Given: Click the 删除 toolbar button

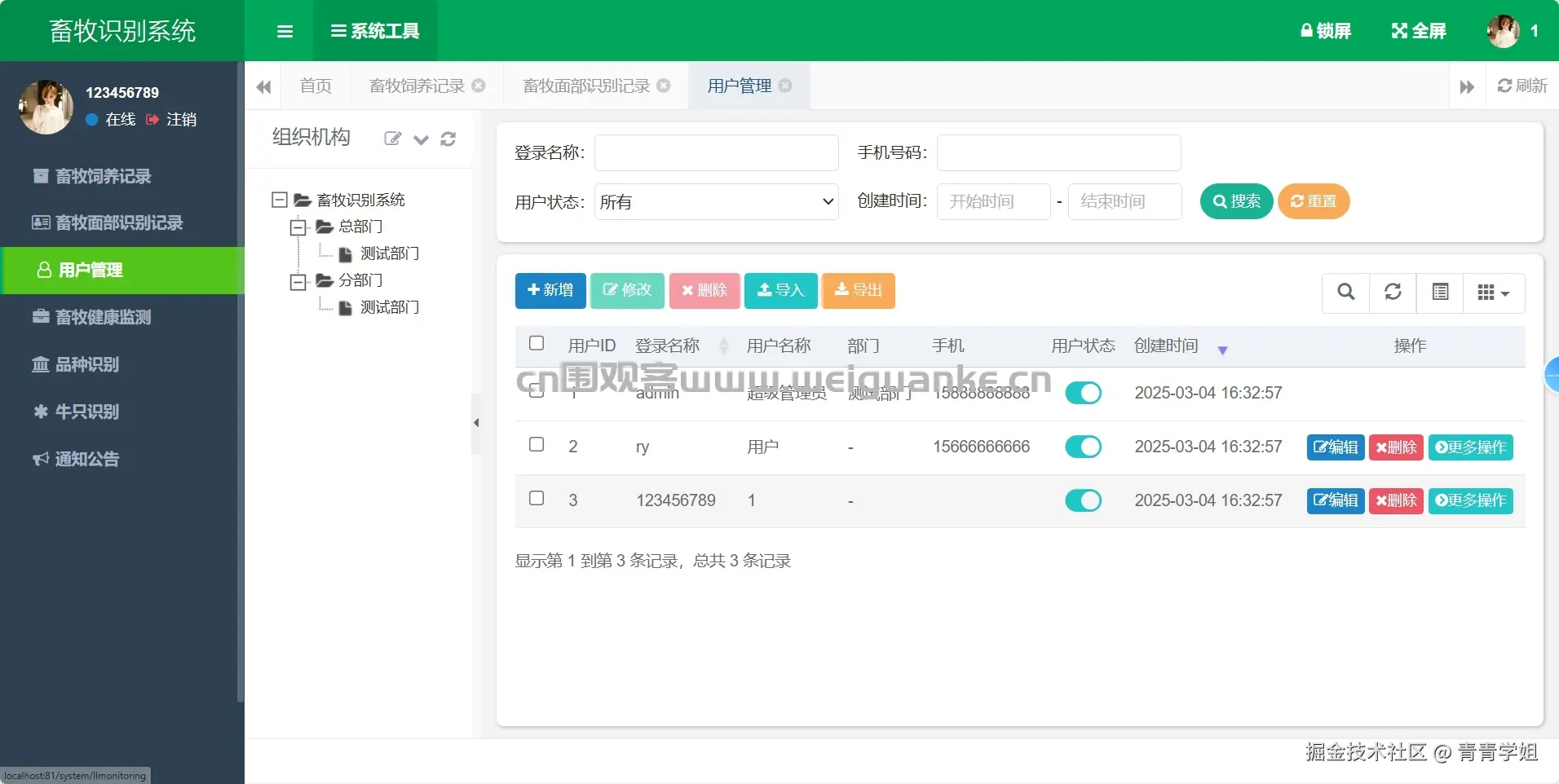Looking at the screenshot, I should click(704, 291).
